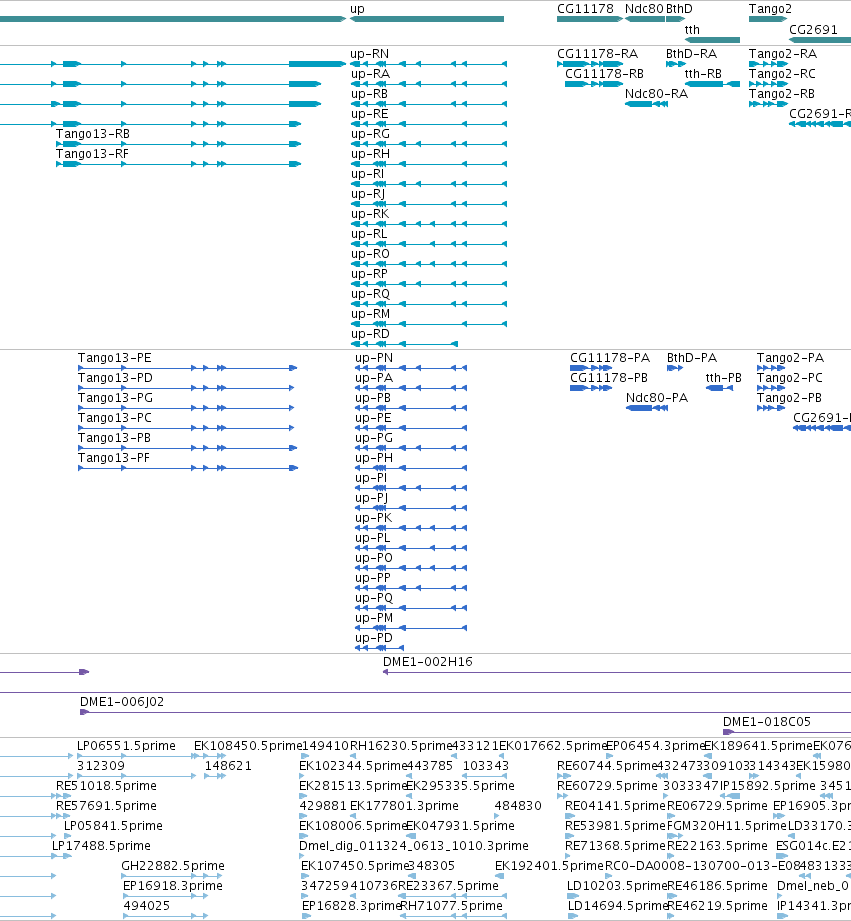The width and height of the screenshot is (851, 921).
Task: Click transcript up-RA label
Action: tap(370, 74)
